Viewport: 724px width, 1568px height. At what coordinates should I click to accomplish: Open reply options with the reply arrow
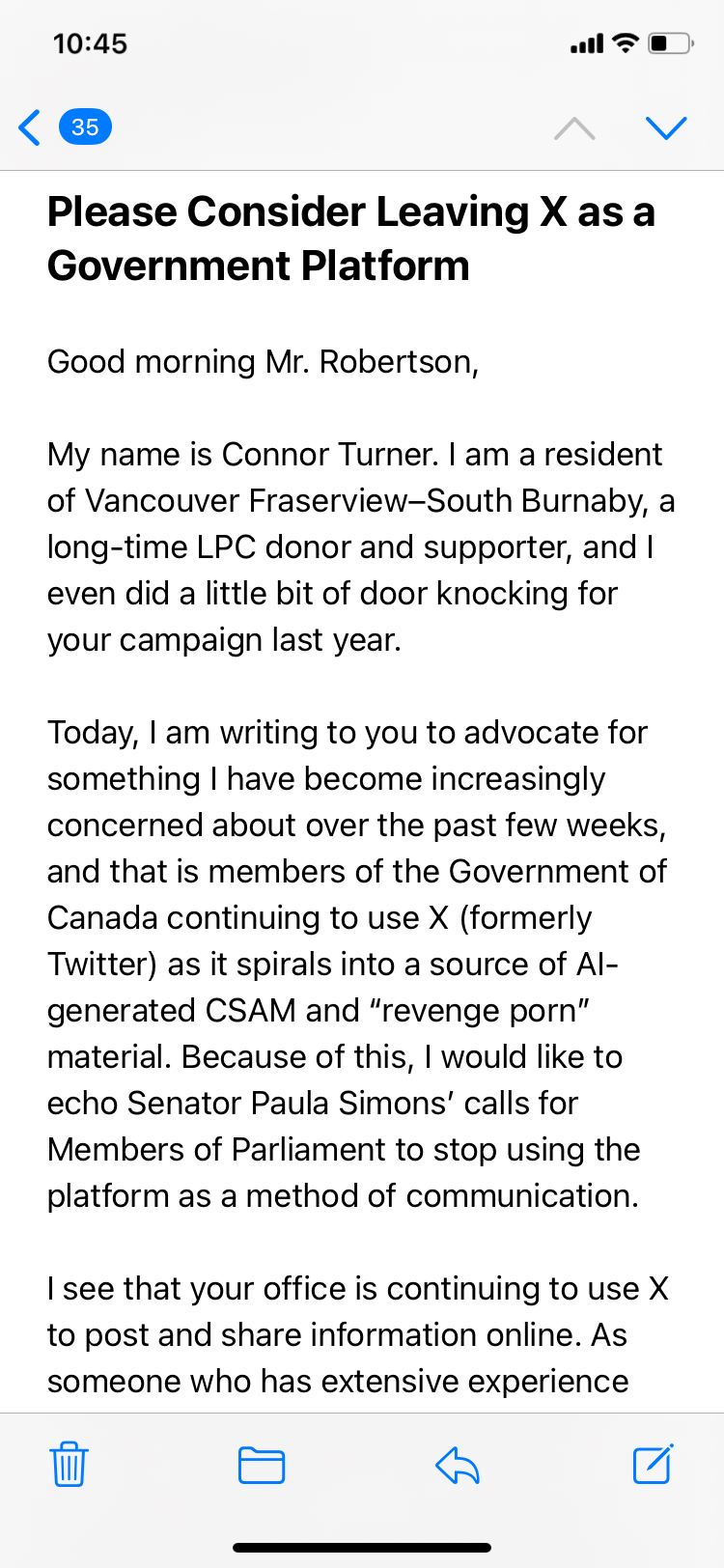click(x=458, y=1465)
